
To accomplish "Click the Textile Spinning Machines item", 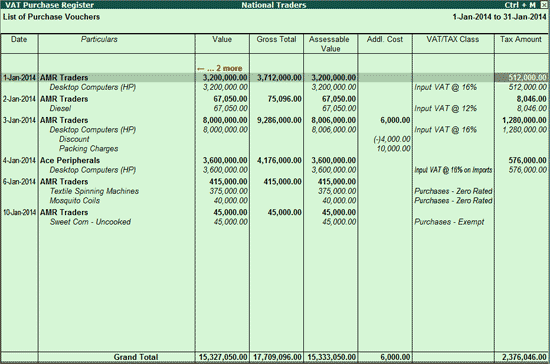I will [94, 191].
